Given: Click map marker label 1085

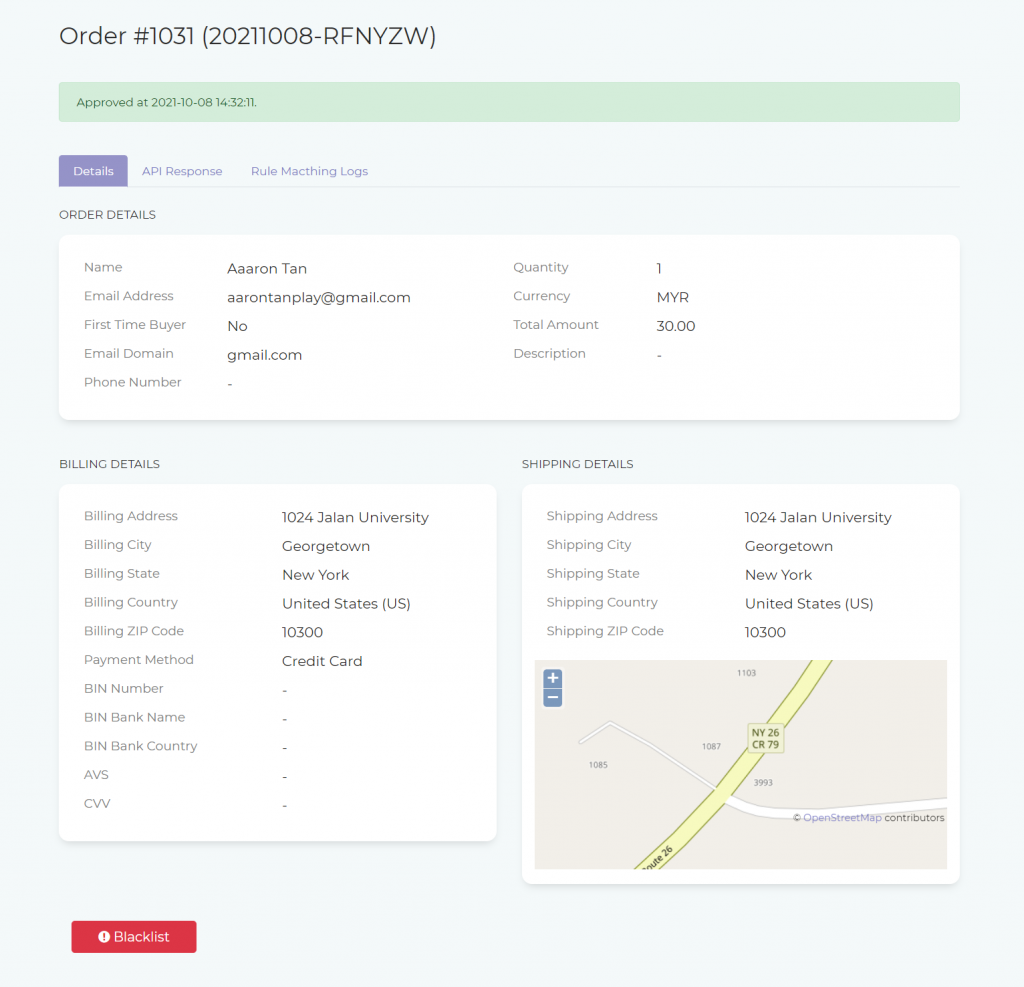Looking at the screenshot, I should 598,765.
